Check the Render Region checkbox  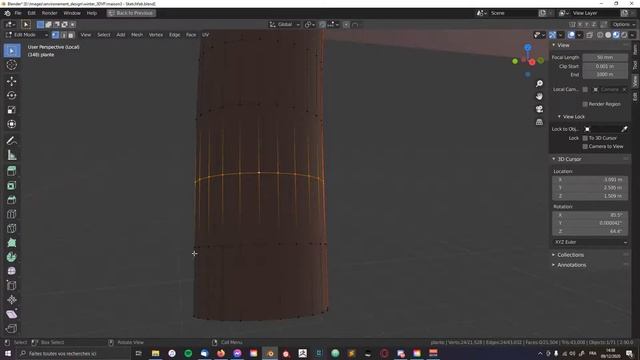click(585, 104)
